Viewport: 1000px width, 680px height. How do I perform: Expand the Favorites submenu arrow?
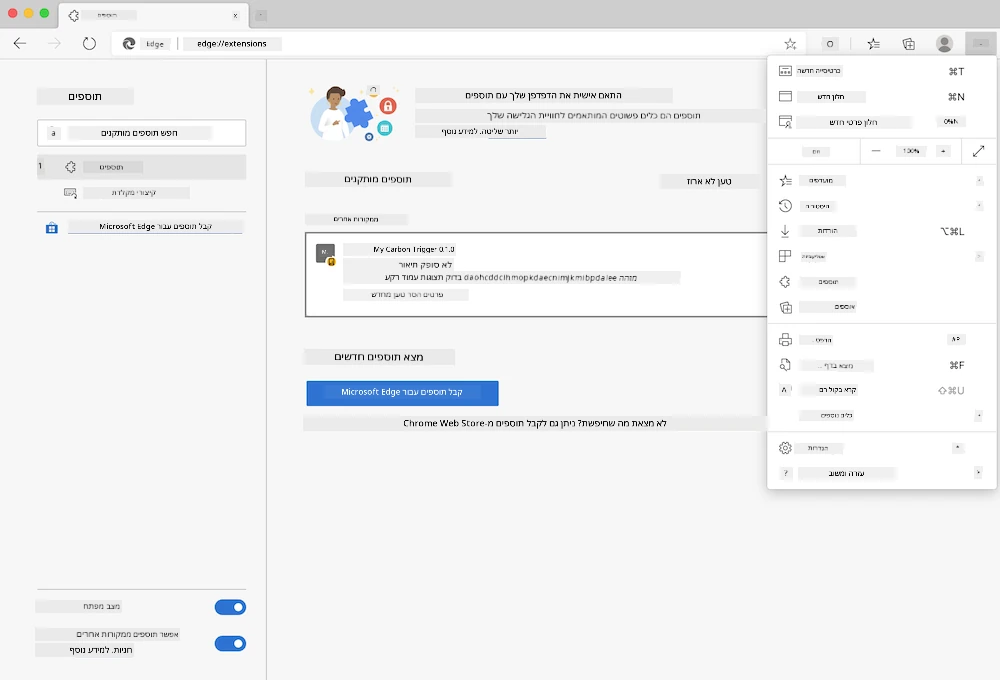[979, 181]
